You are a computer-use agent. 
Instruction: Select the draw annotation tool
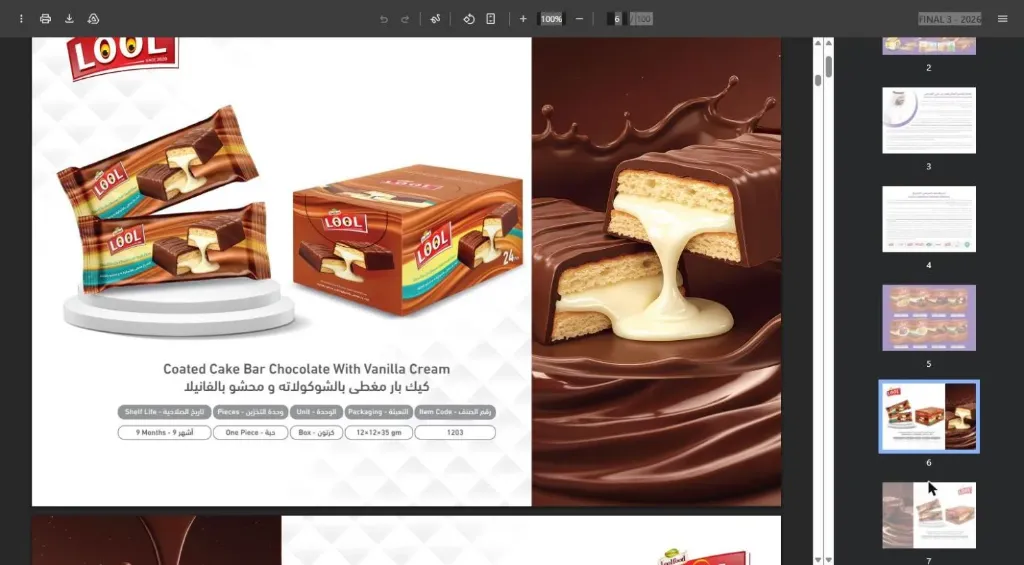[435, 19]
